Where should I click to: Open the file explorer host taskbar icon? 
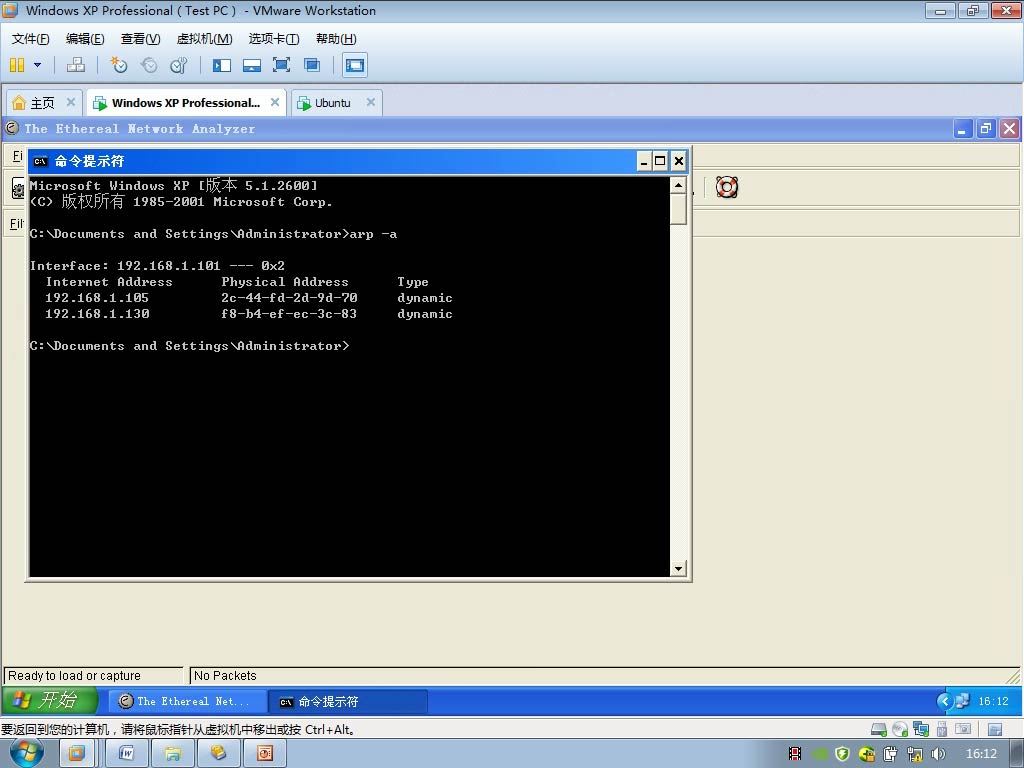[x=172, y=754]
